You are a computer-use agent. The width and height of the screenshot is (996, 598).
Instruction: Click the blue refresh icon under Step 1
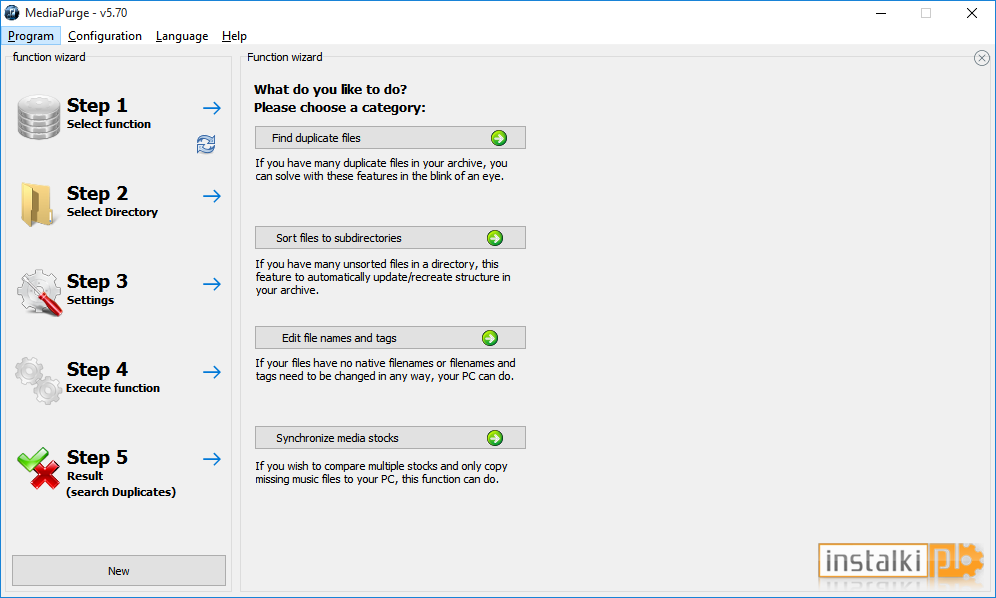[x=206, y=144]
